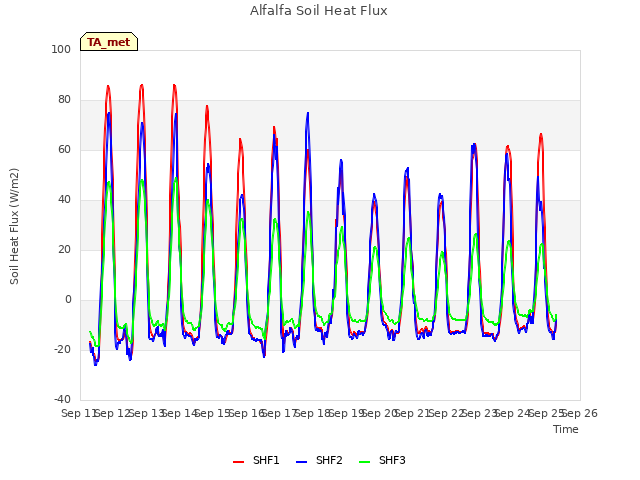Screen dimensions: 640x480
Task: Click the 20 y-axis tick label
Action: coord(64,249)
